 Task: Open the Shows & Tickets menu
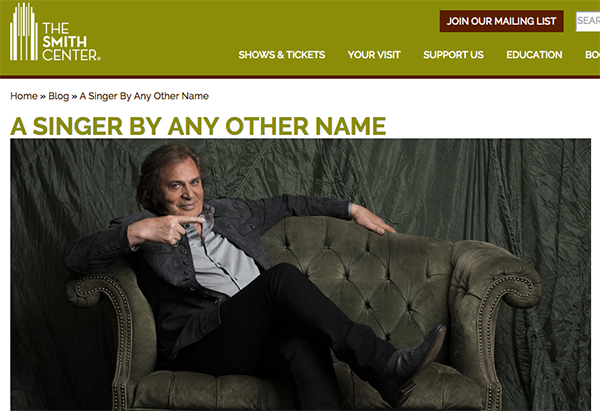coord(282,55)
